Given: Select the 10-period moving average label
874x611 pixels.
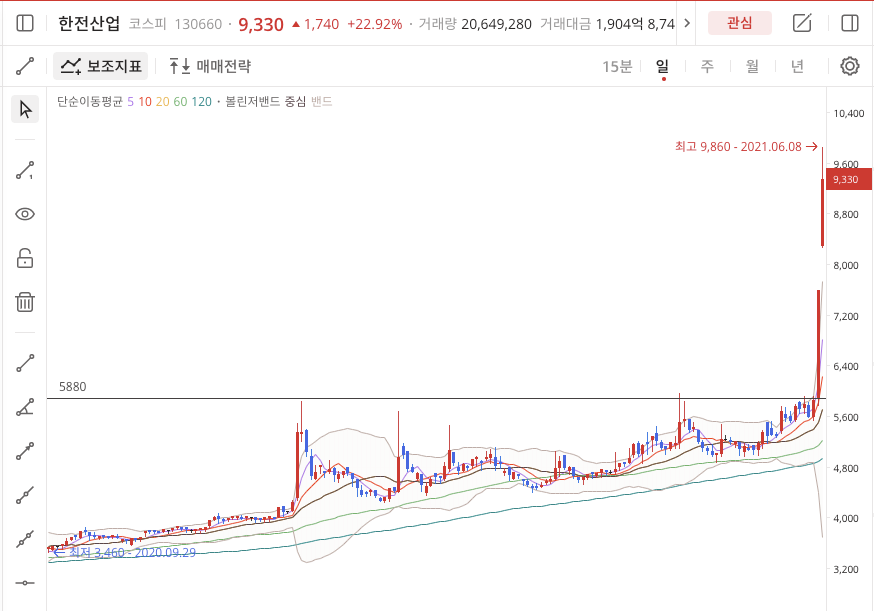Looking at the screenshot, I should point(145,101).
